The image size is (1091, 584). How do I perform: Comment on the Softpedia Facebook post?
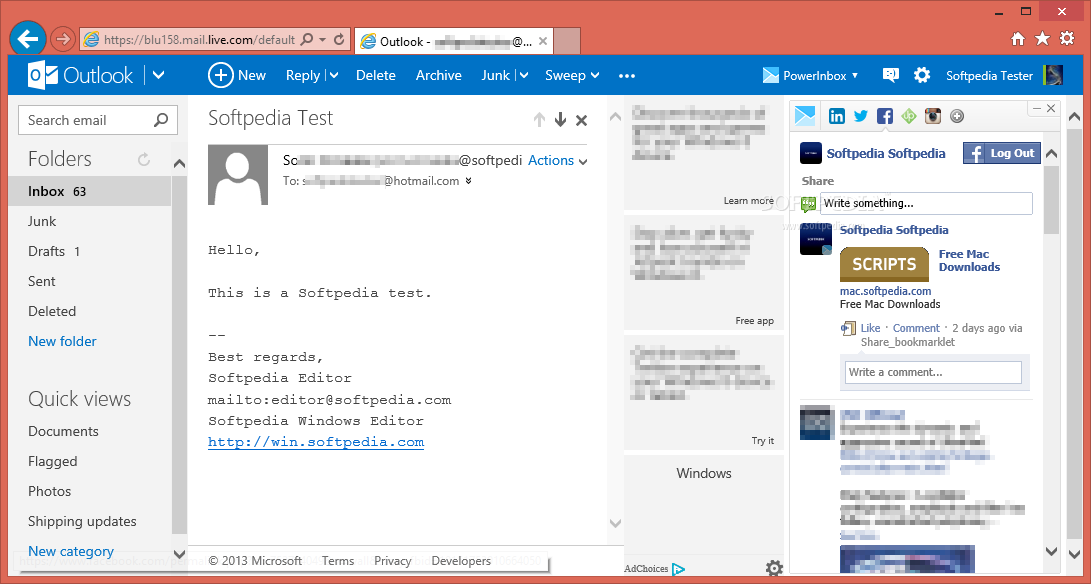click(916, 328)
